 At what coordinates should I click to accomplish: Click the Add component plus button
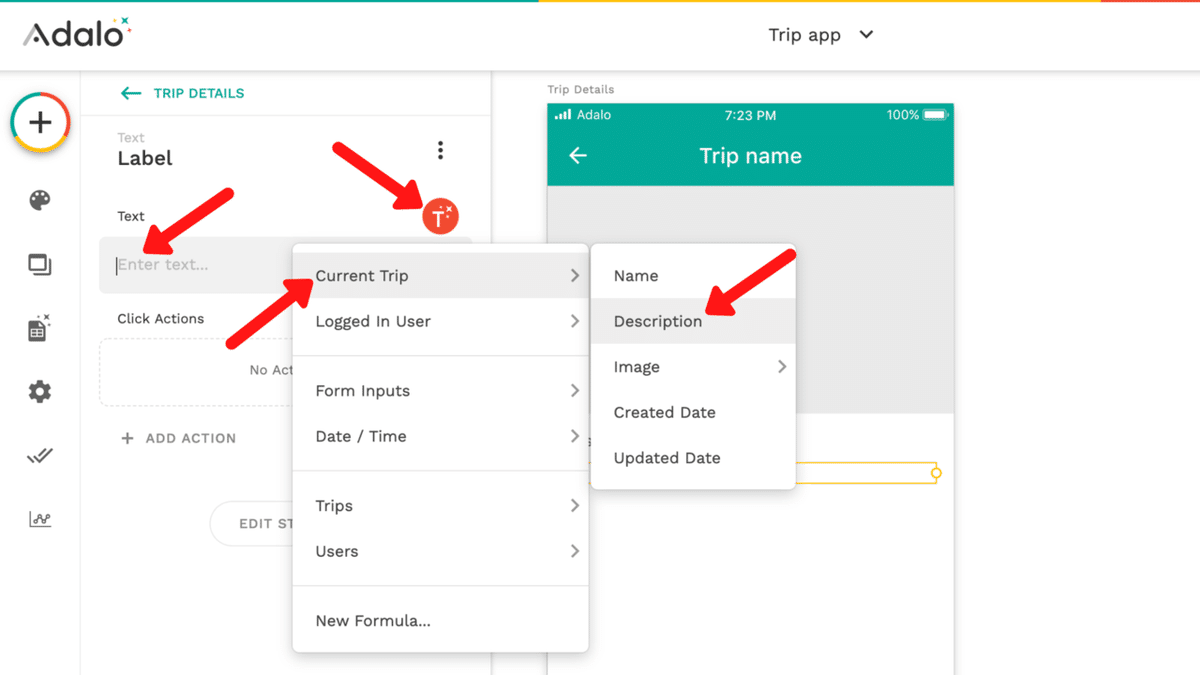[x=40, y=123]
